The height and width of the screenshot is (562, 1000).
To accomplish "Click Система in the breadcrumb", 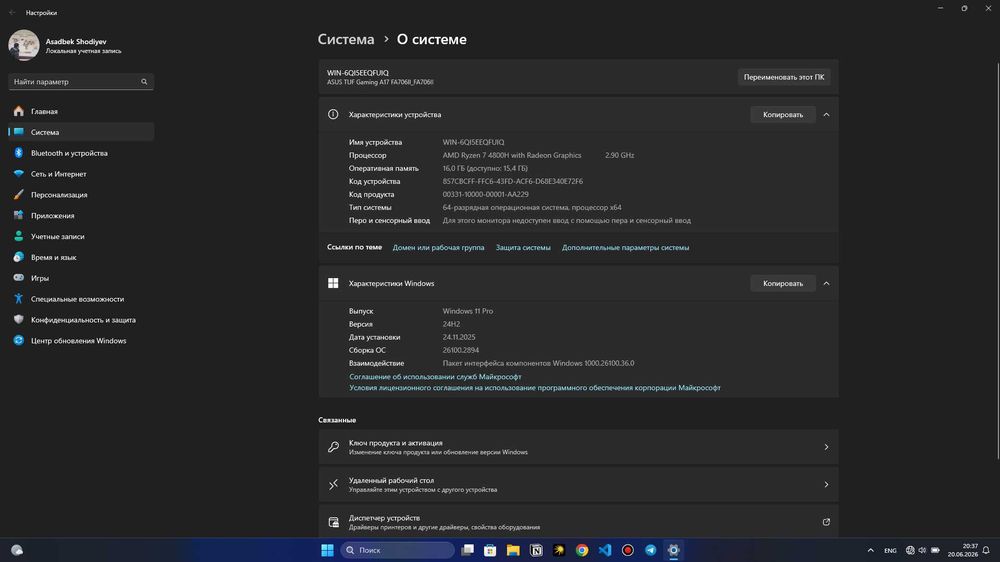I will pos(346,39).
